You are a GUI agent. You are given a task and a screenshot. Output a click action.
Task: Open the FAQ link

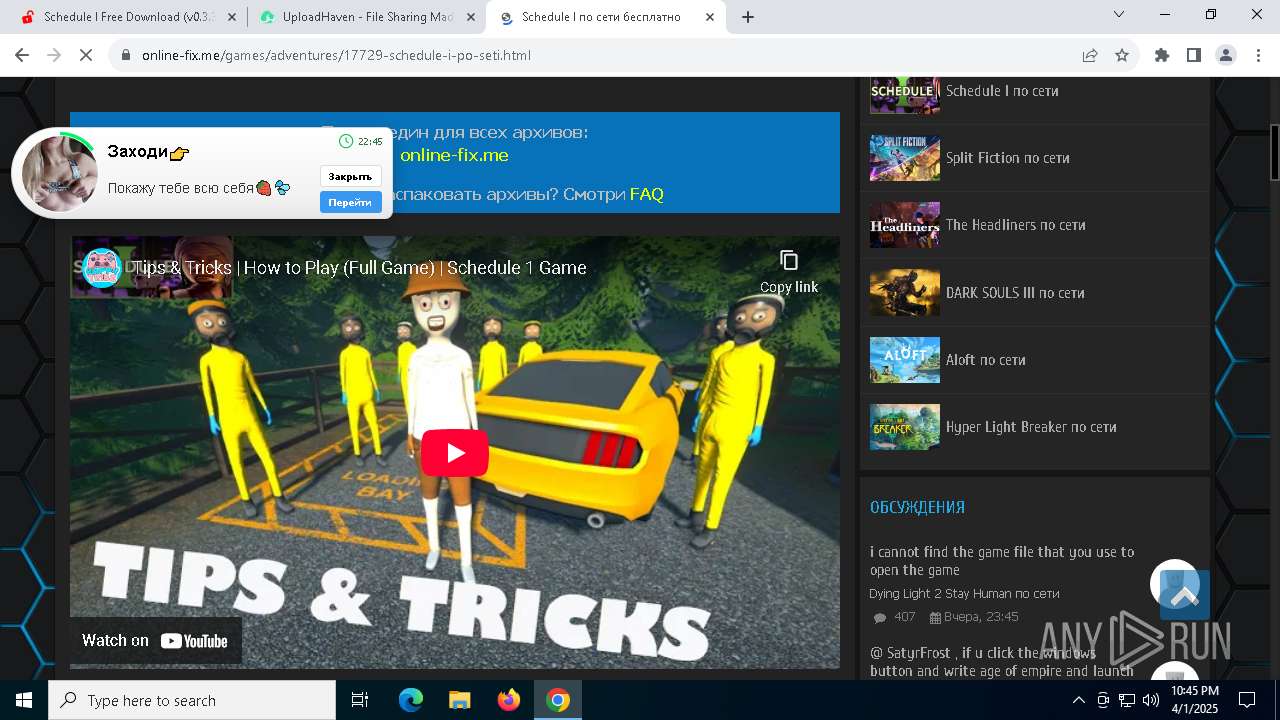click(x=647, y=194)
